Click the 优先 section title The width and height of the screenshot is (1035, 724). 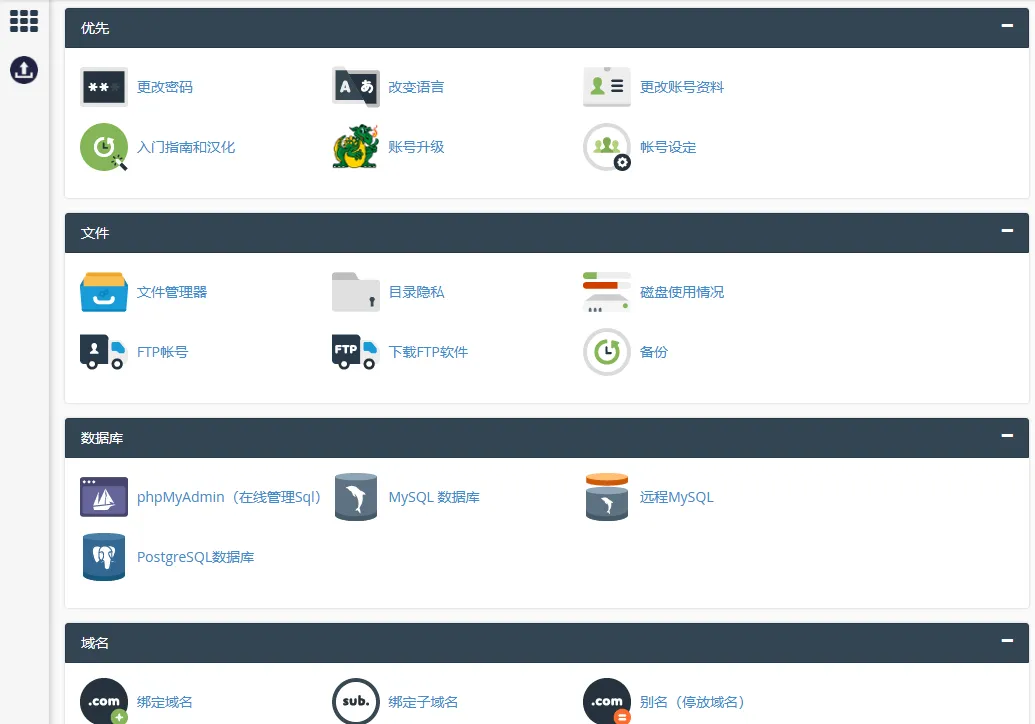pos(95,28)
